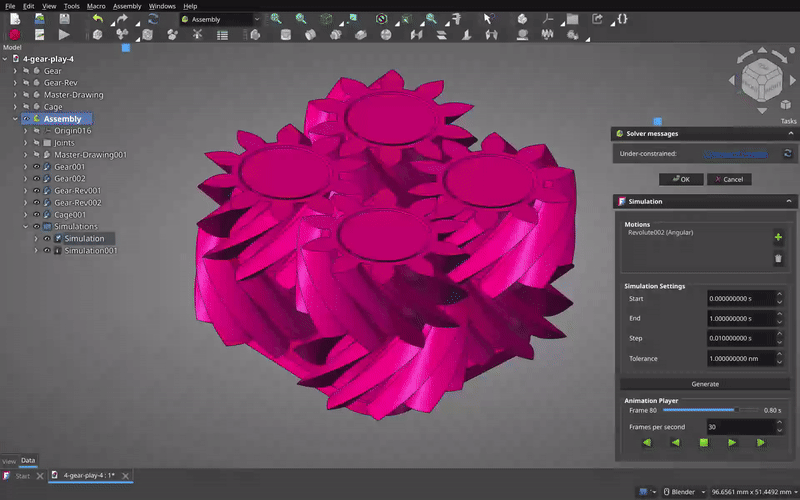Collapse the Simulations folder
Image resolution: width=800 pixels, height=500 pixels.
25,227
